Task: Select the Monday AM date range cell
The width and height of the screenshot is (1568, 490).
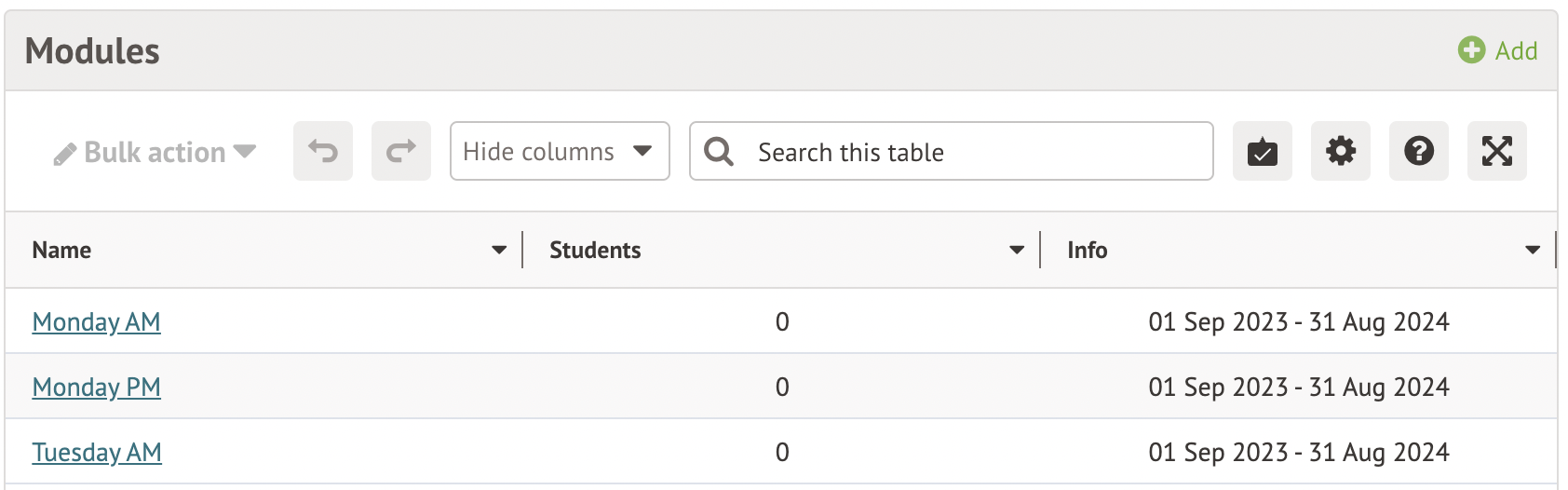Action: [1298, 321]
